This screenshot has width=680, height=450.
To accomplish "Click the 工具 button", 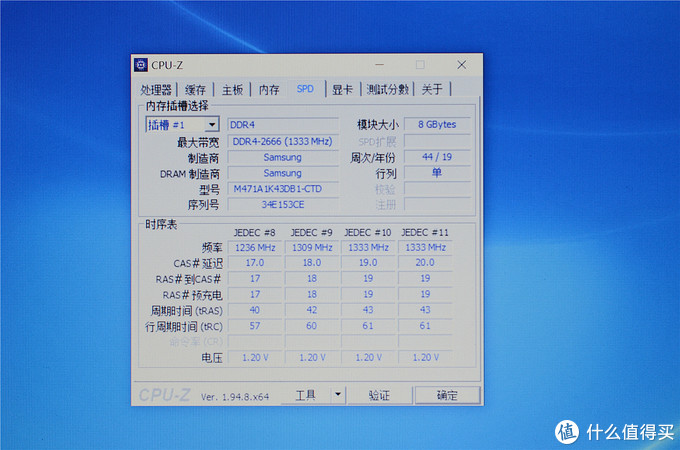I will pyautogui.click(x=306, y=395).
